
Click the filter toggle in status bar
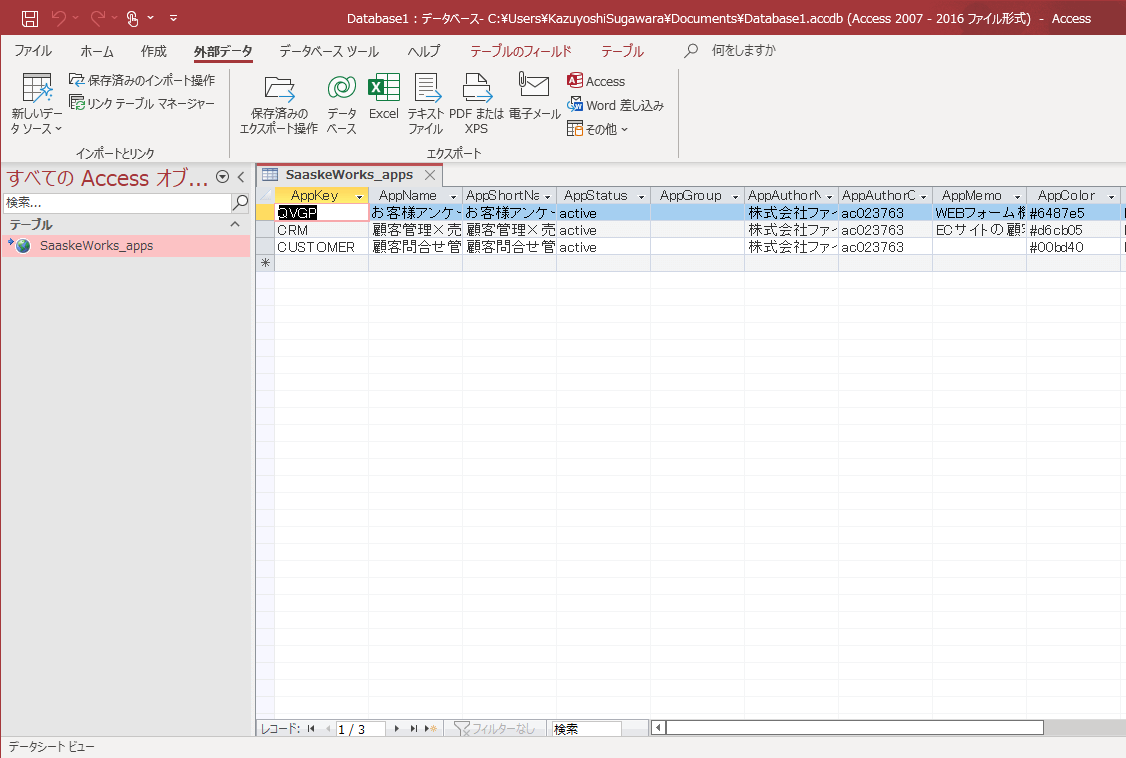click(495, 729)
